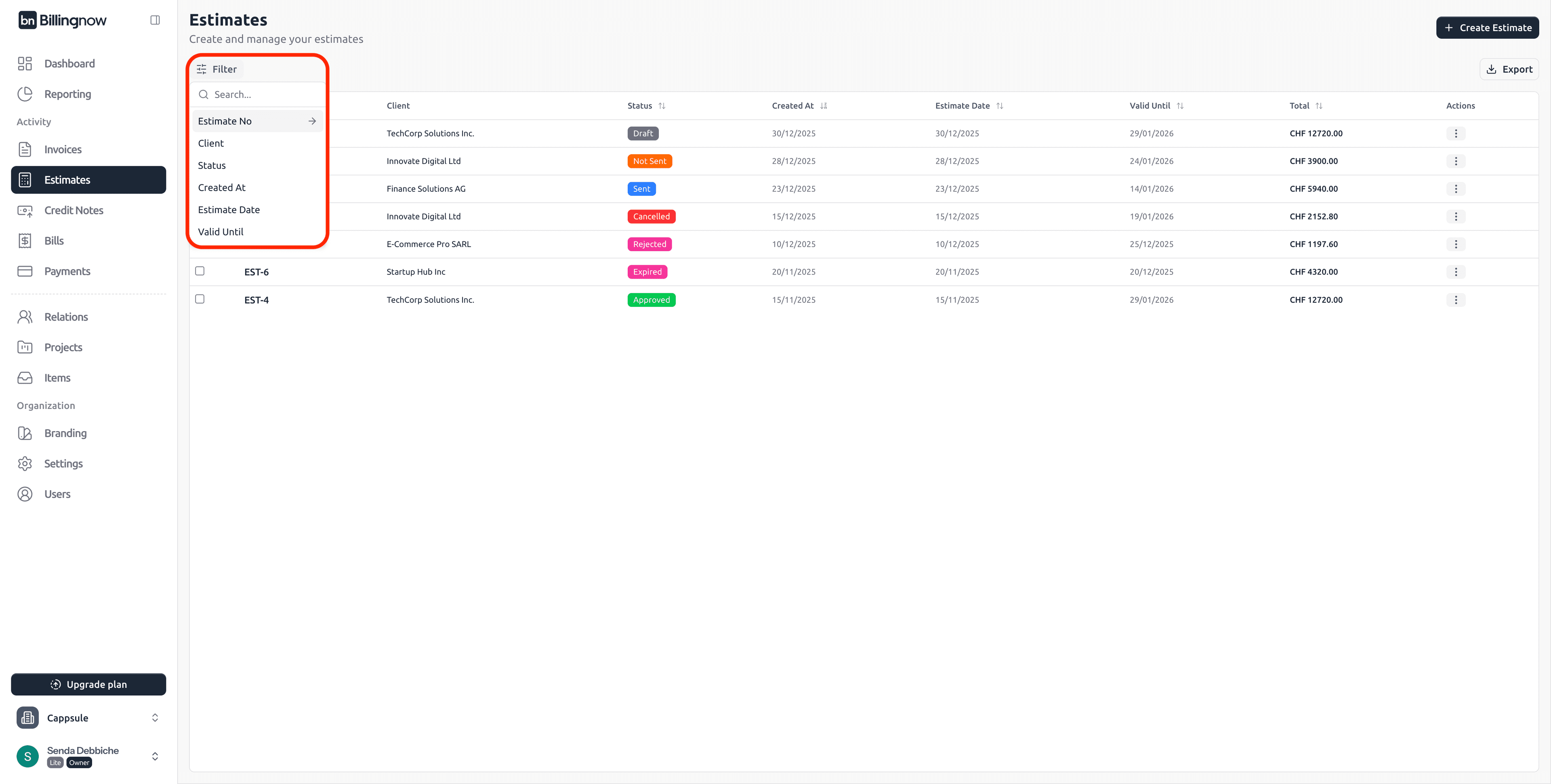1551x784 pixels.
Task: Select the row checkbox for EST-4
Action: [199, 299]
